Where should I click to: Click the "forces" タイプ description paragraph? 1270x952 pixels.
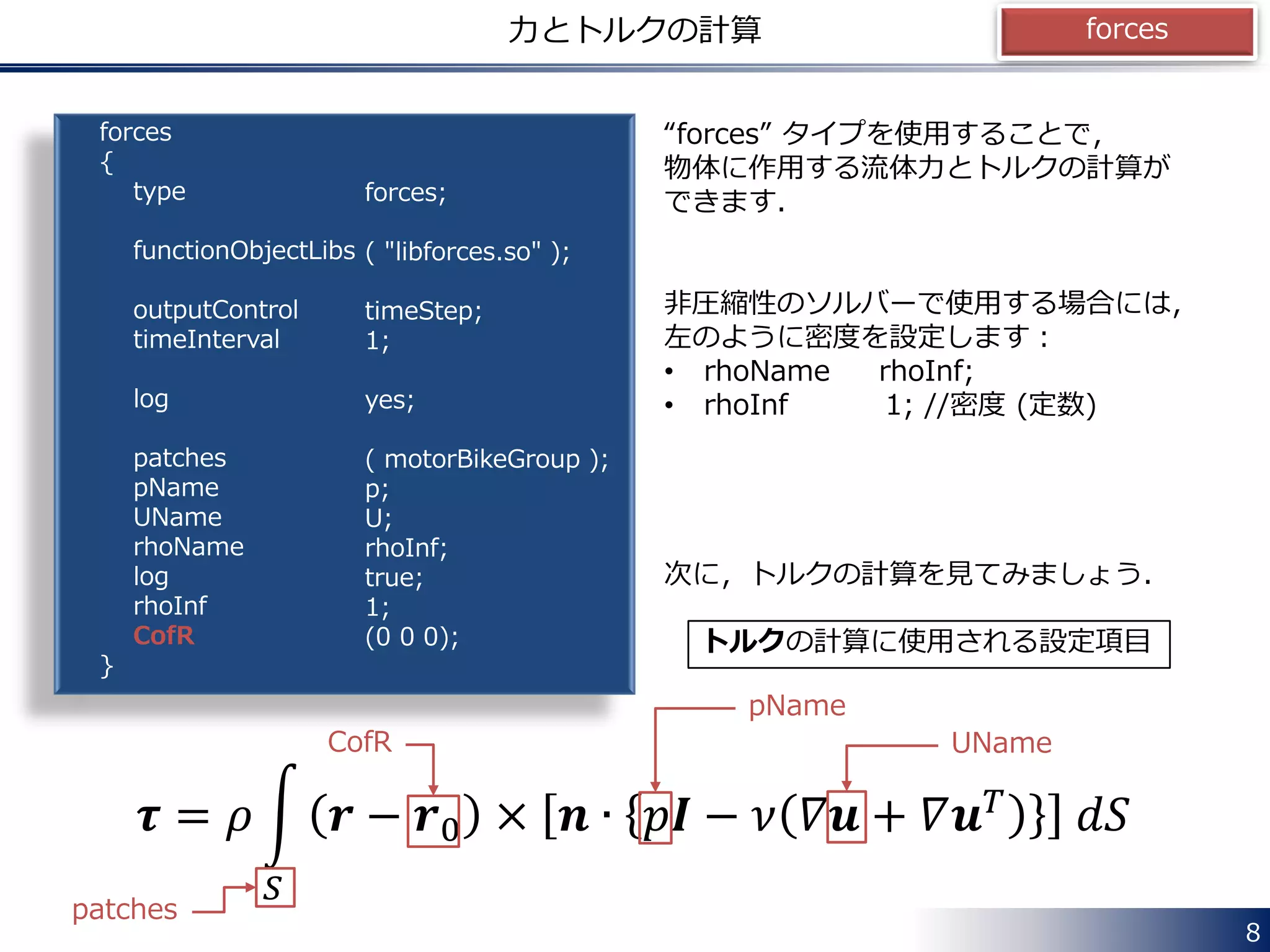coord(917,167)
